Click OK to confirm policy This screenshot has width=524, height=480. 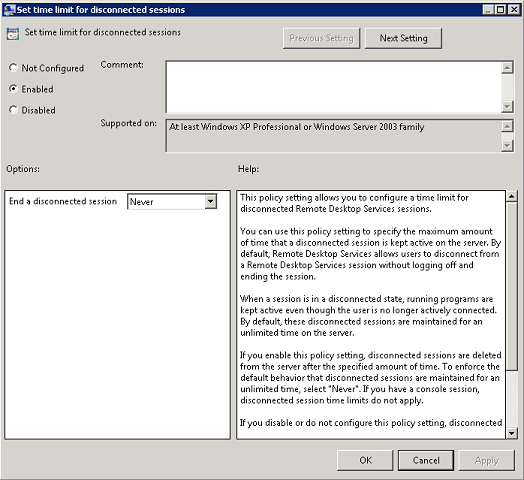pos(365,460)
